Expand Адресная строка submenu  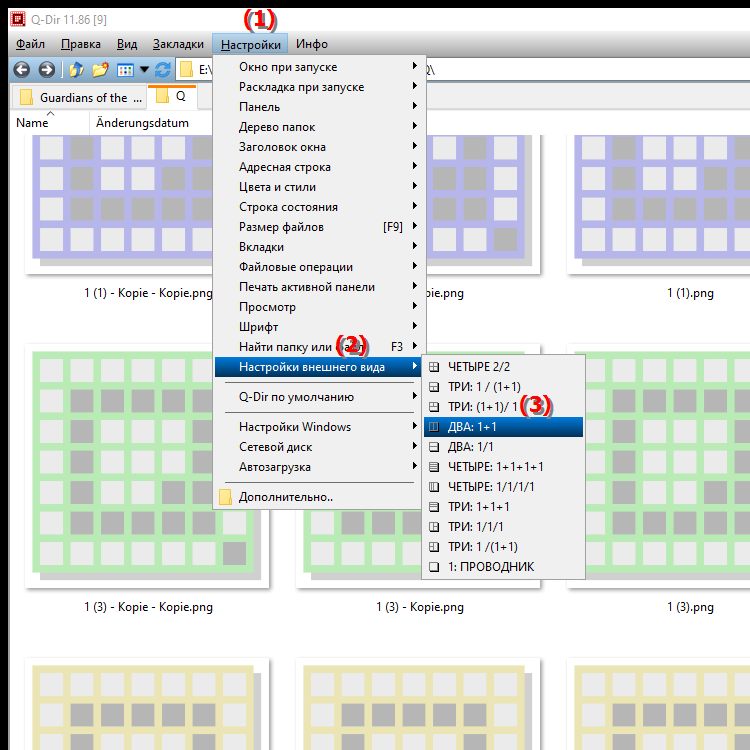tap(319, 167)
